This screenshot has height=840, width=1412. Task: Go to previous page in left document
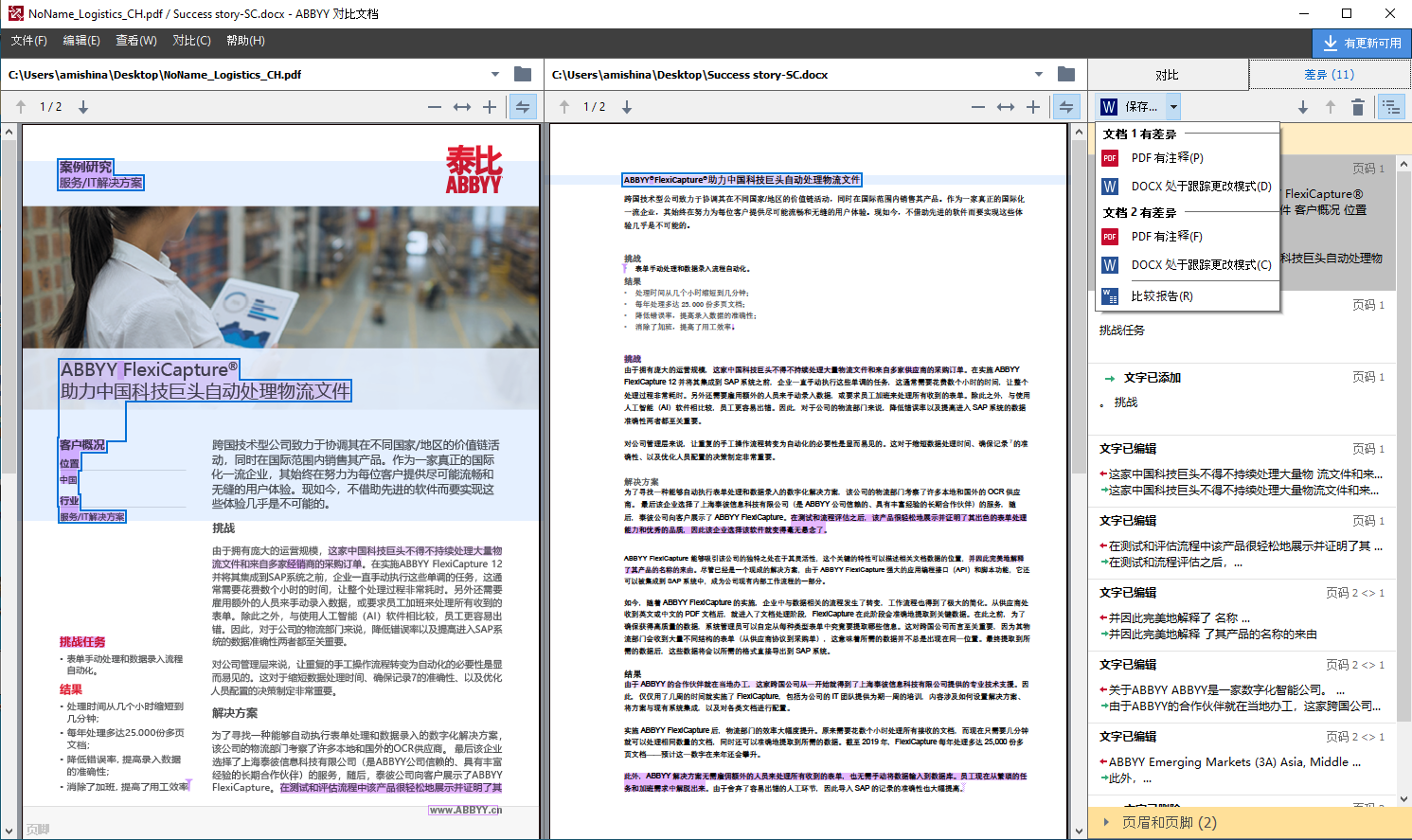(x=21, y=107)
